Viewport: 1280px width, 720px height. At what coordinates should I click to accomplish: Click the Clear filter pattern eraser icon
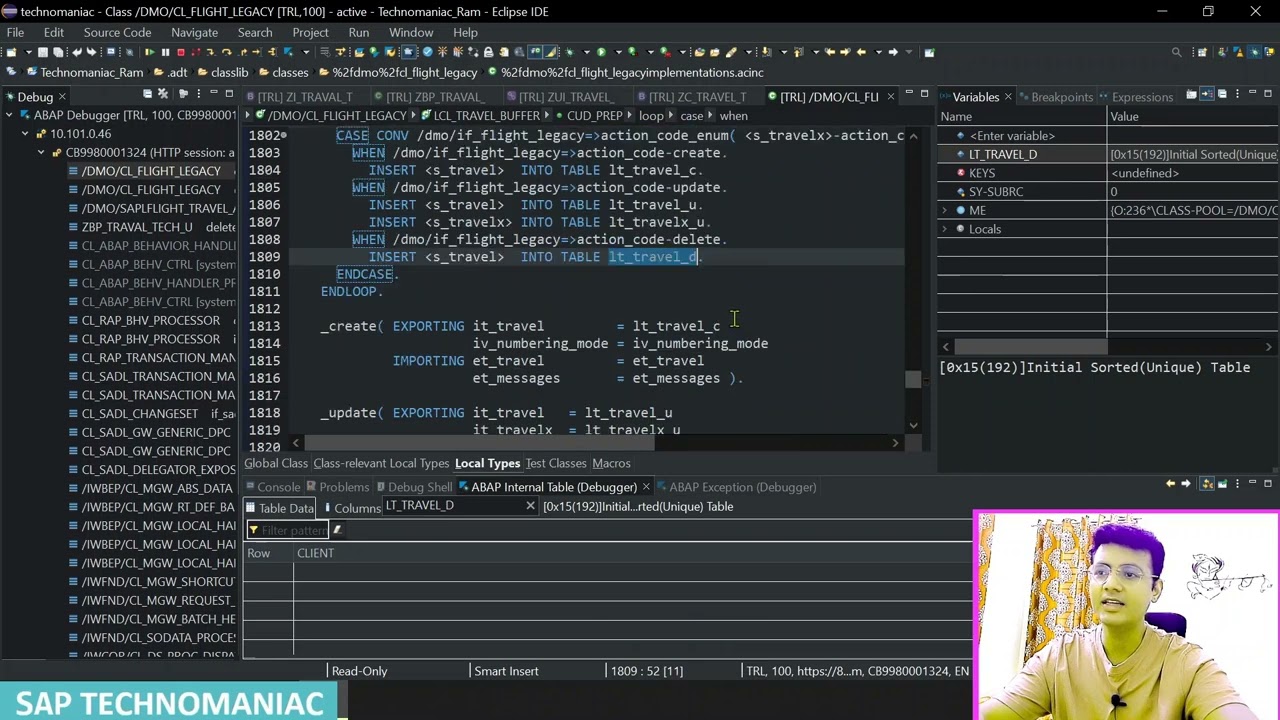pyautogui.click(x=337, y=530)
